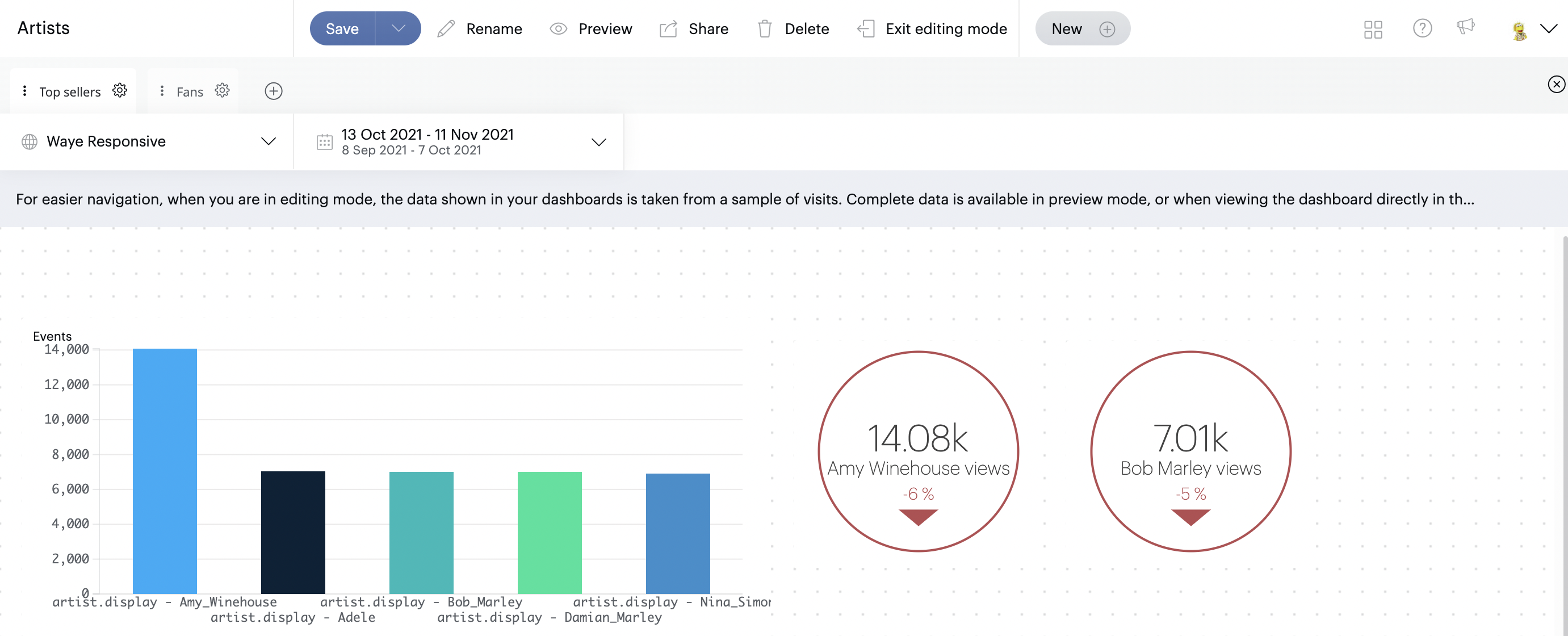Image resolution: width=1568 pixels, height=636 pixels.
Task: Open the announcements megaphone icon
Action: pyautogui.click(x=1465, y=27)
